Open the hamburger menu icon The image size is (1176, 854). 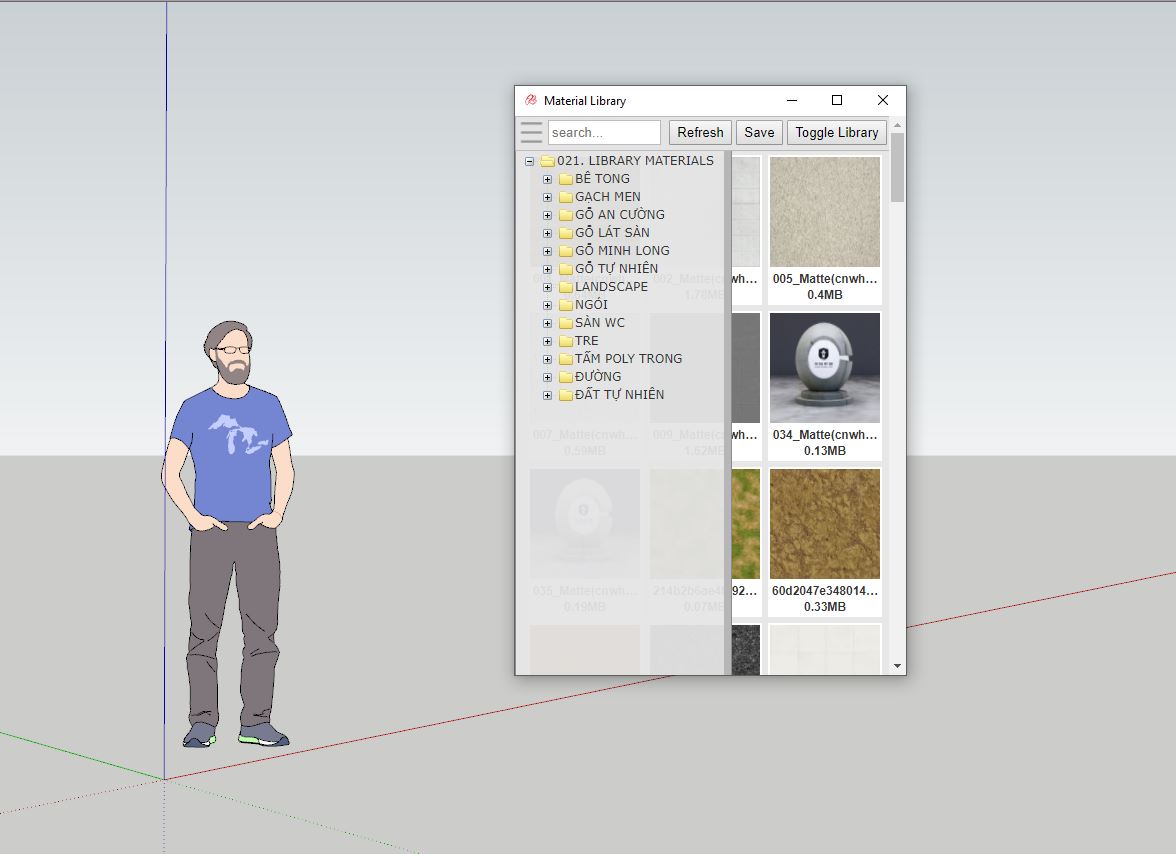coord(531,132)
